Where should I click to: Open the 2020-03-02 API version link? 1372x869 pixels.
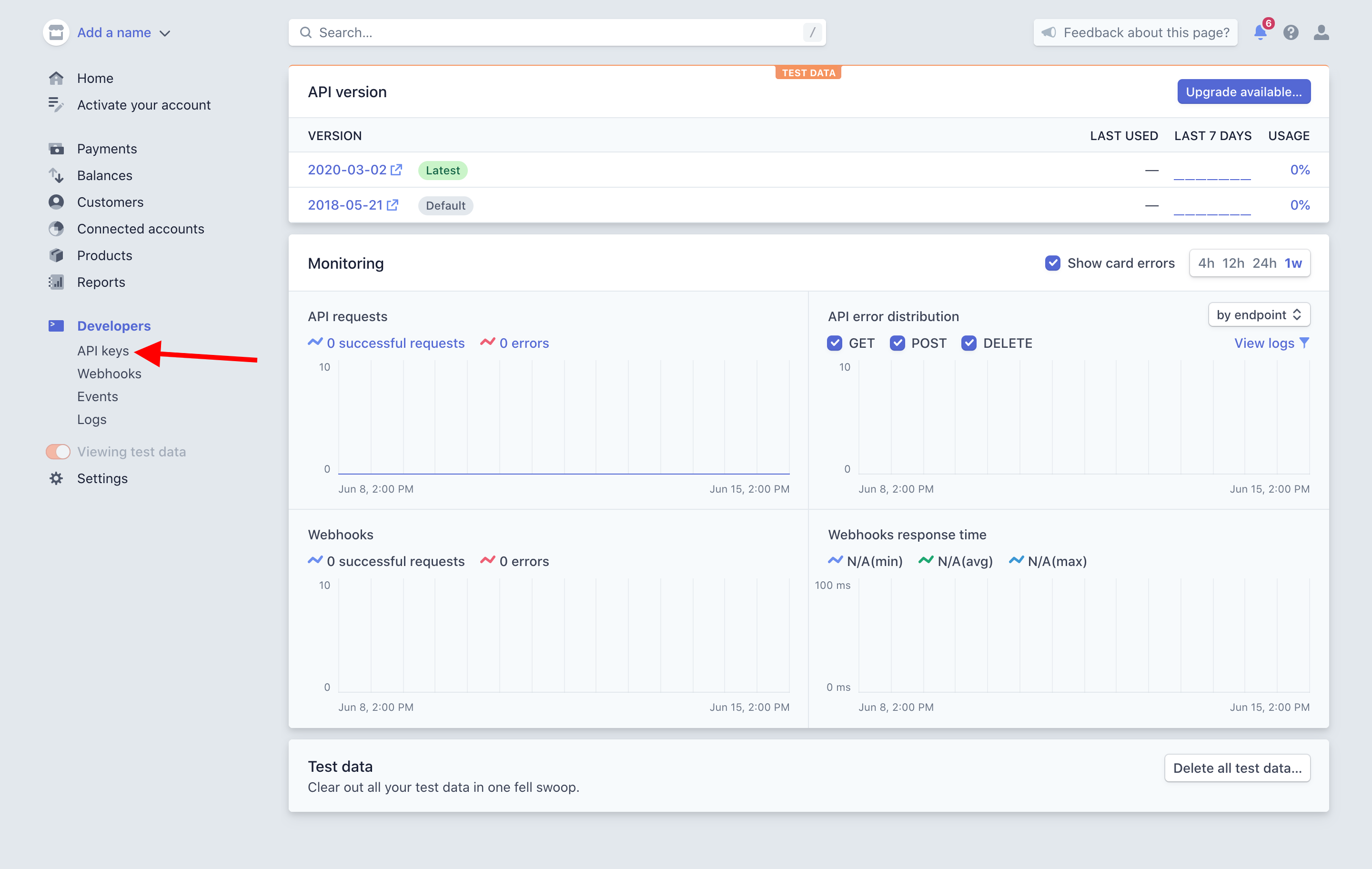347,170
